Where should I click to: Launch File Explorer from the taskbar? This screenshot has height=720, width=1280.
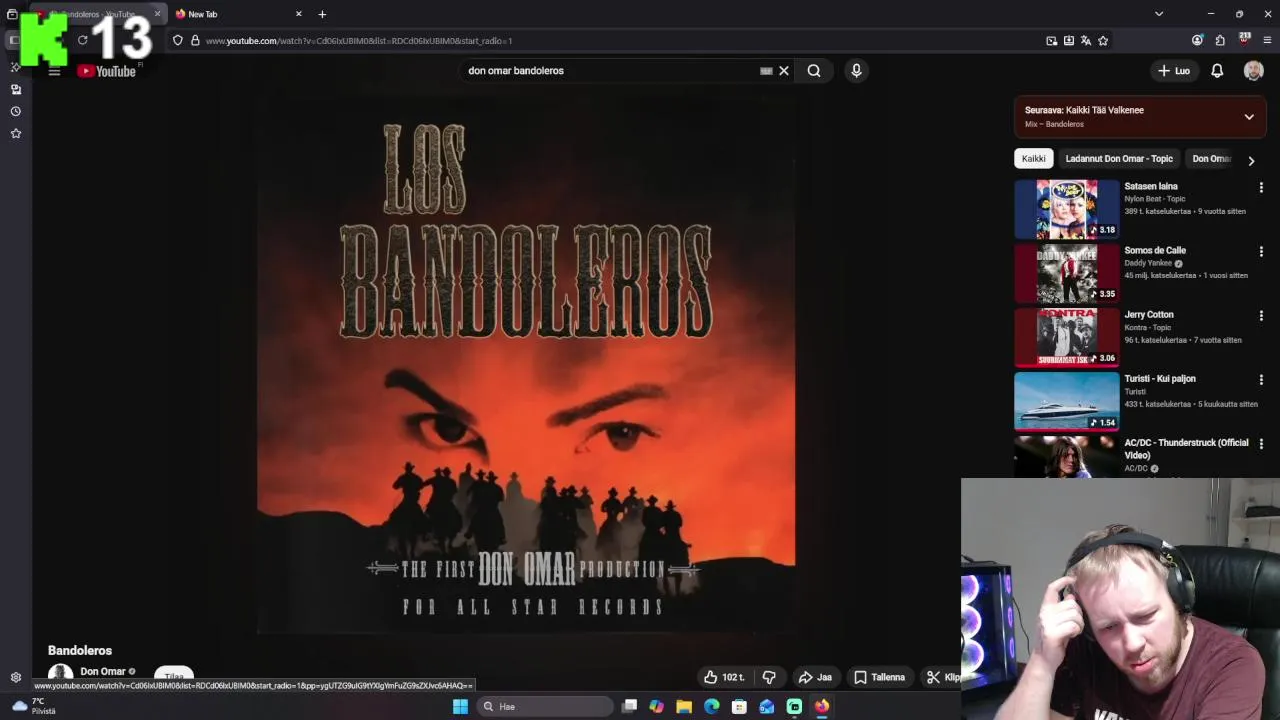click(x=684, y=706)
